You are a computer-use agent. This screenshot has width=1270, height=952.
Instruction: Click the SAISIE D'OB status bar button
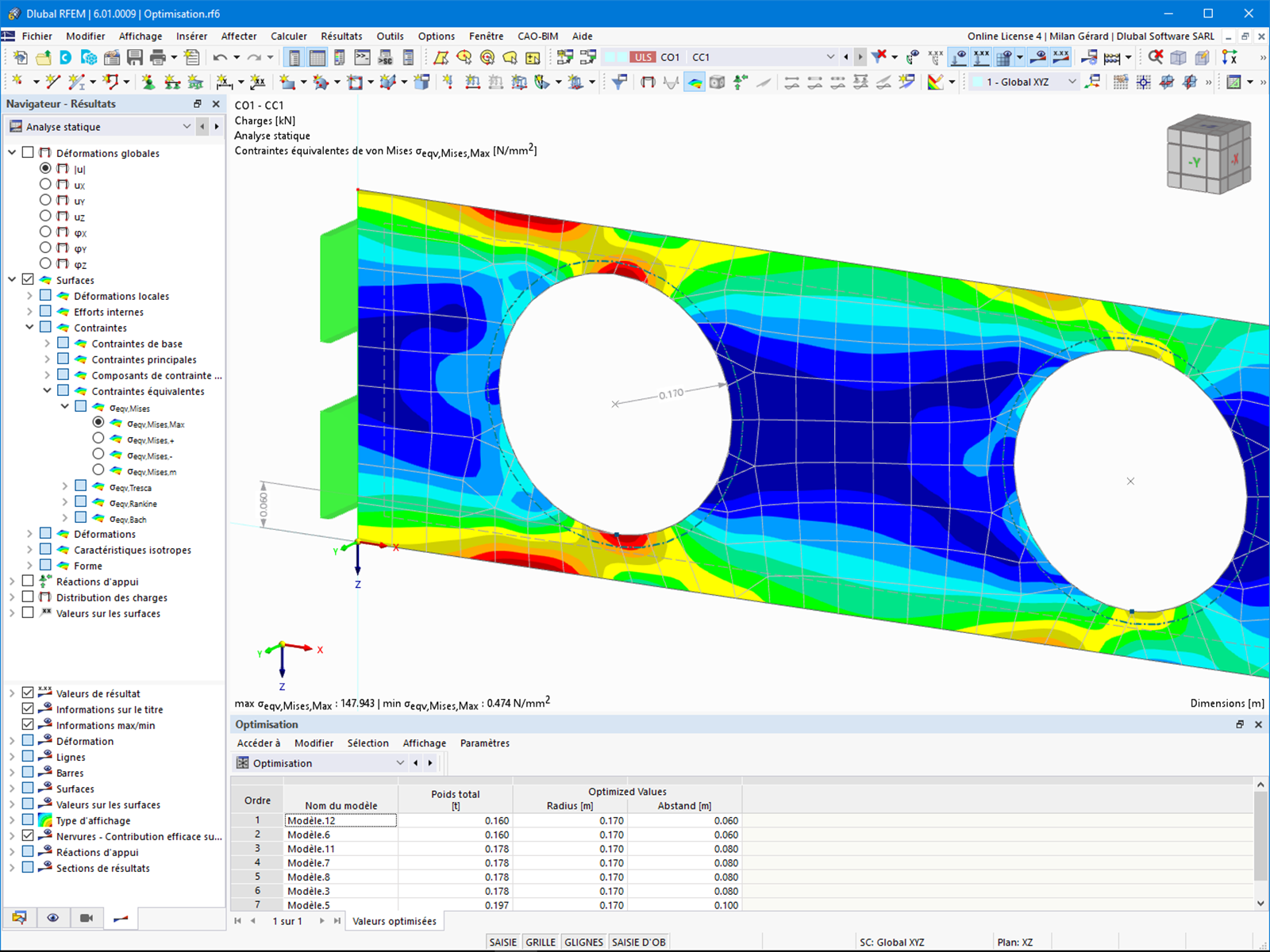point(638,942)
